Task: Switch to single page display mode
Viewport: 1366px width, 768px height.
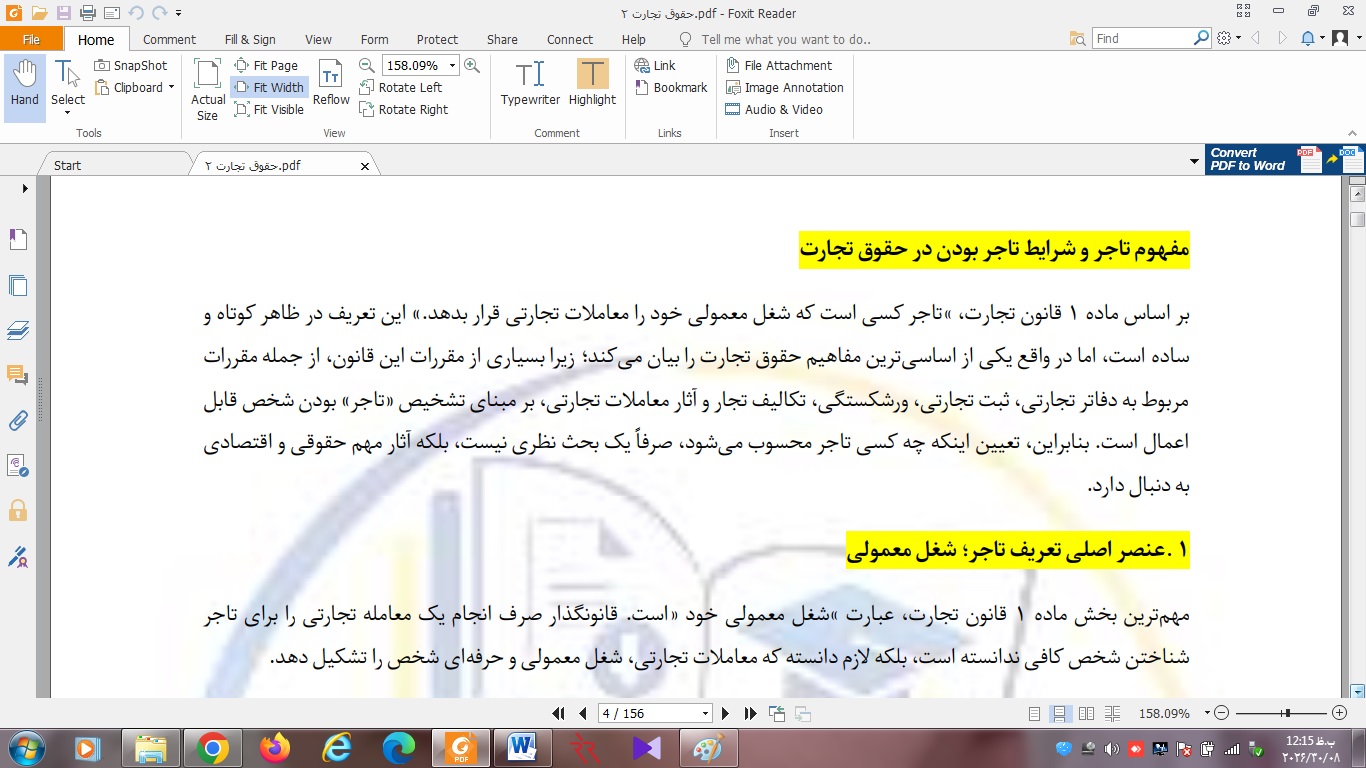Action: click(x=1034, y=713)
